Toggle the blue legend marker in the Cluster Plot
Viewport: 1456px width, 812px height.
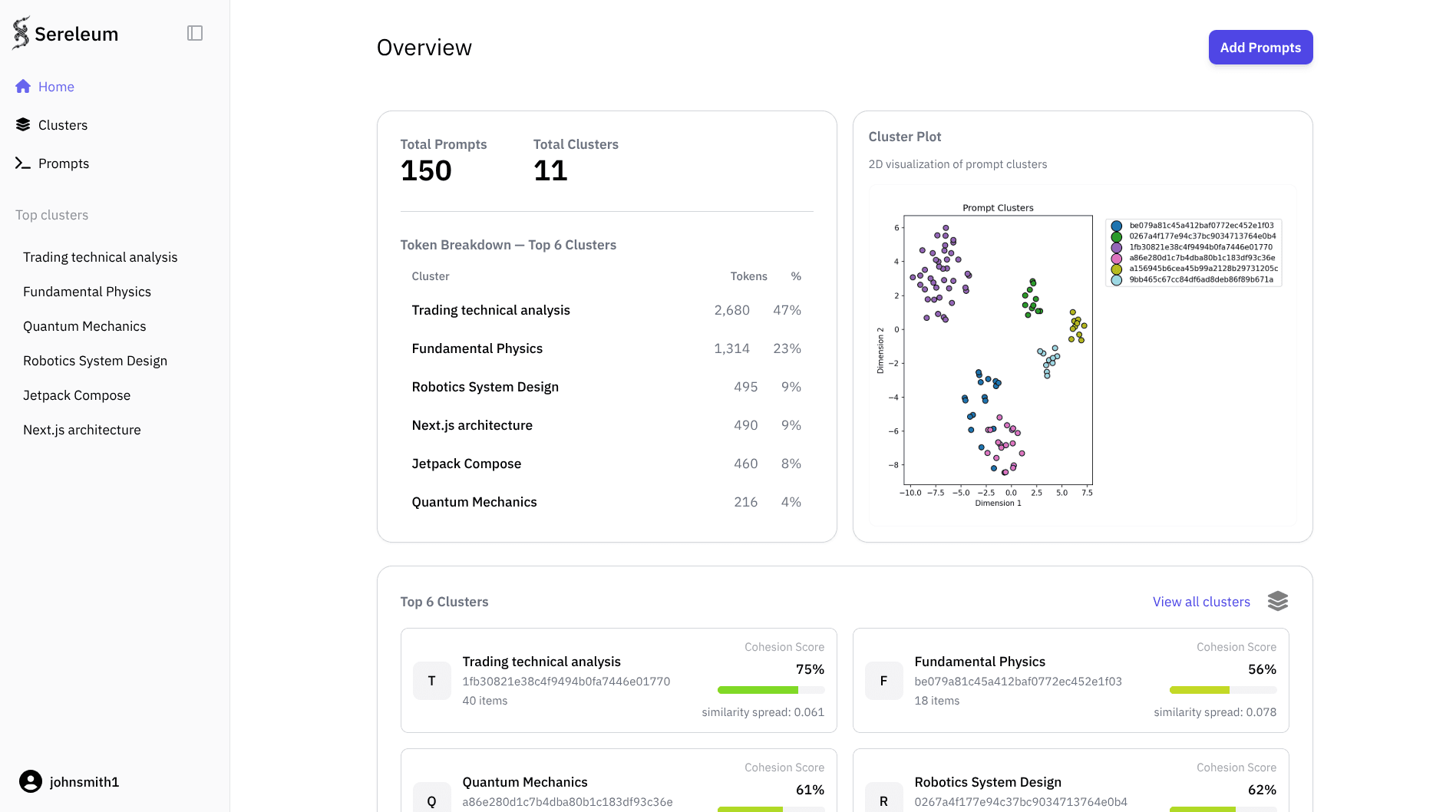[x=1117, y=226]
